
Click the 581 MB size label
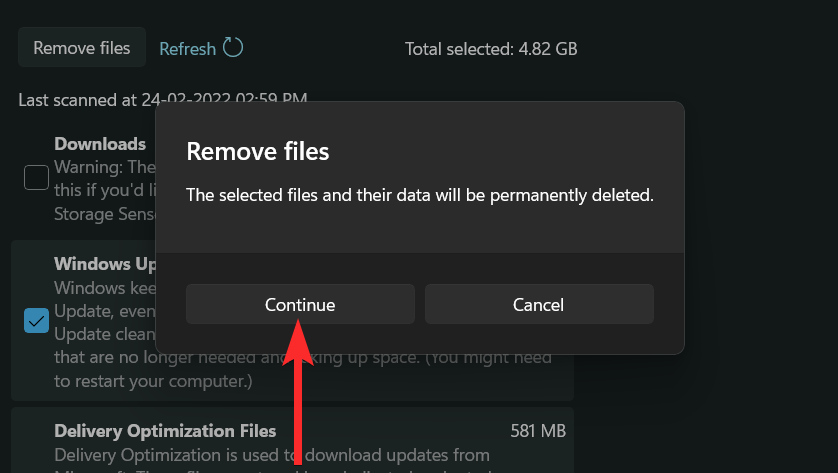coord(538,431)
